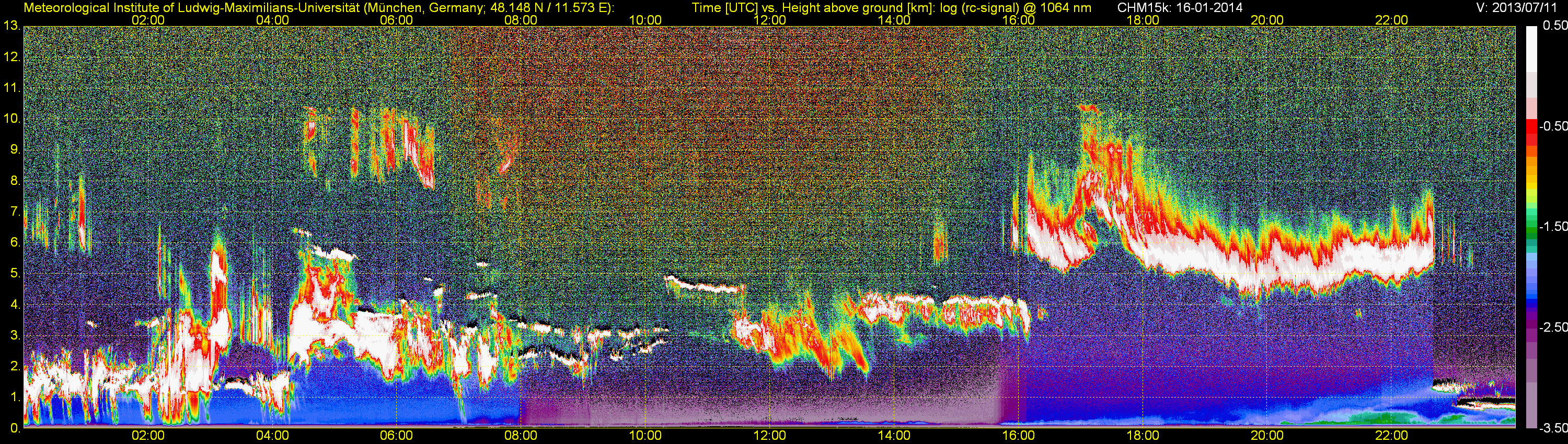Select the 22:00 tick on the bottom time axis

[1391, 436]
